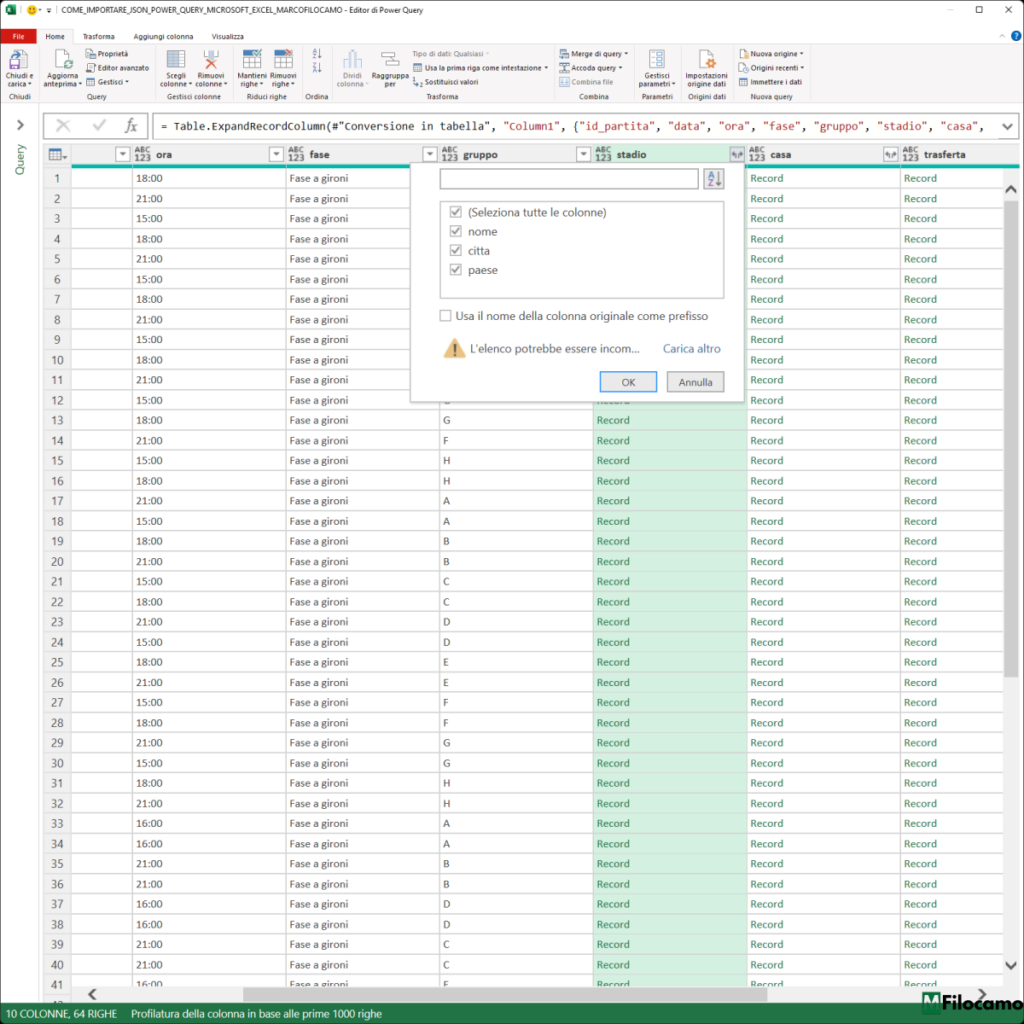
Task: Open the fase column filter dropdown
Action: [x=430, y=155]
